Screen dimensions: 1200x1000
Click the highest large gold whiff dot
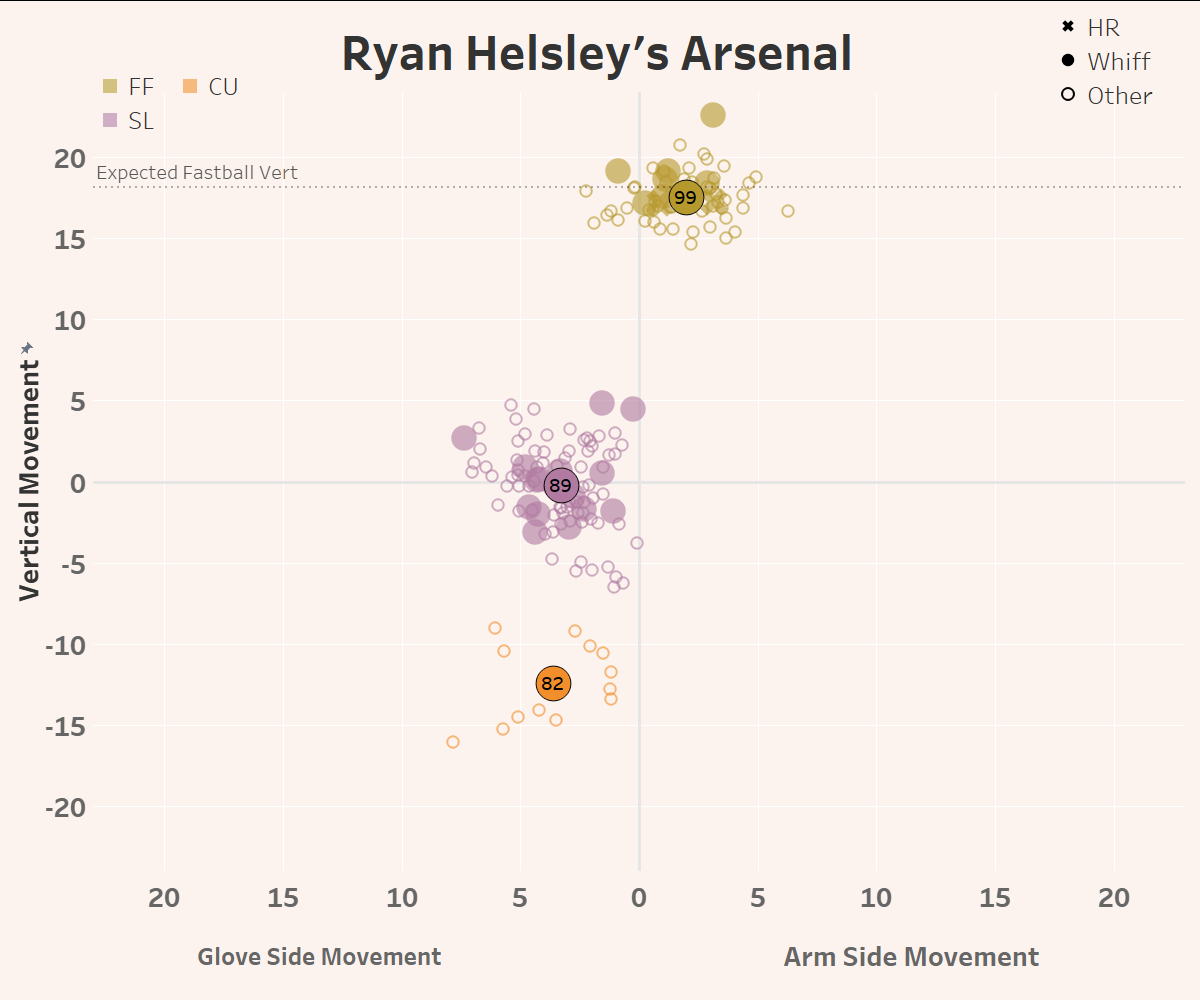click(x=712, y=115)
